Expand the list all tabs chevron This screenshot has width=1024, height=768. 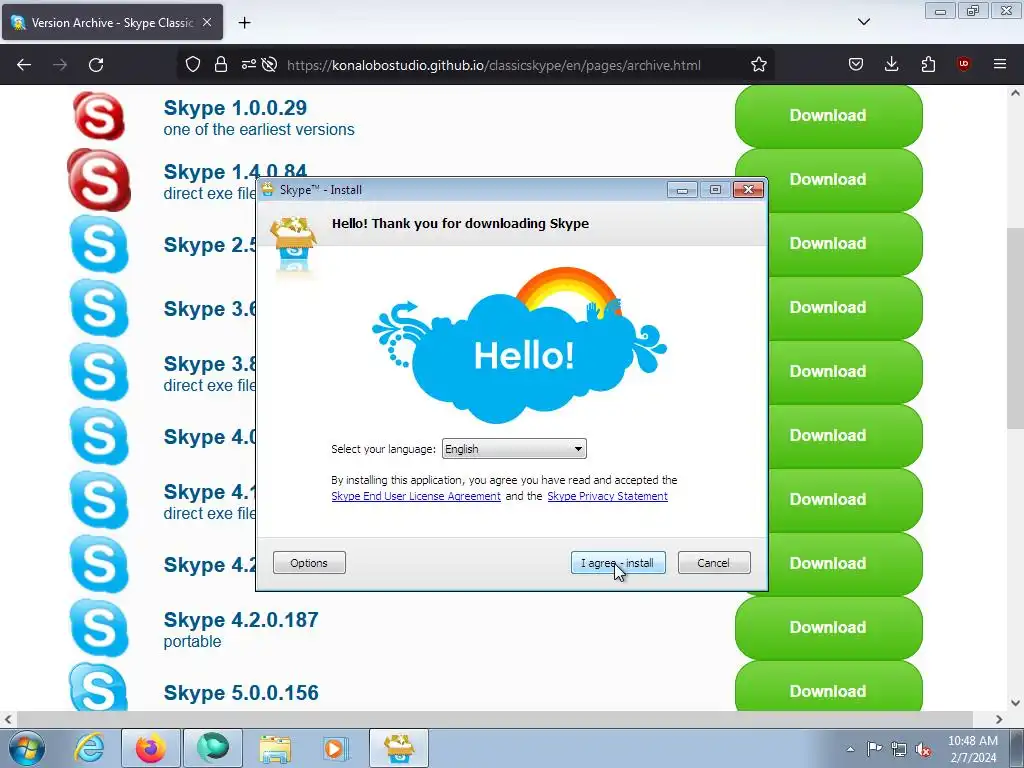pyautogui.click(x=863, y=22)
